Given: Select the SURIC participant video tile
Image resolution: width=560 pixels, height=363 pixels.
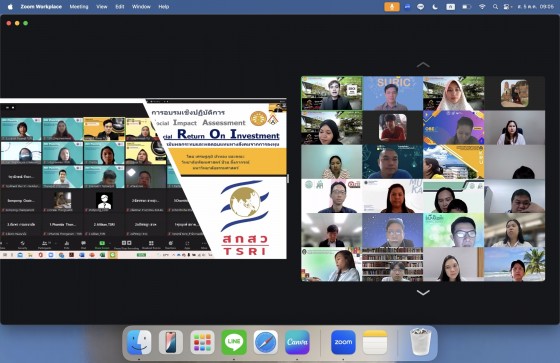Looking at the screenshot, I should 392,93.
